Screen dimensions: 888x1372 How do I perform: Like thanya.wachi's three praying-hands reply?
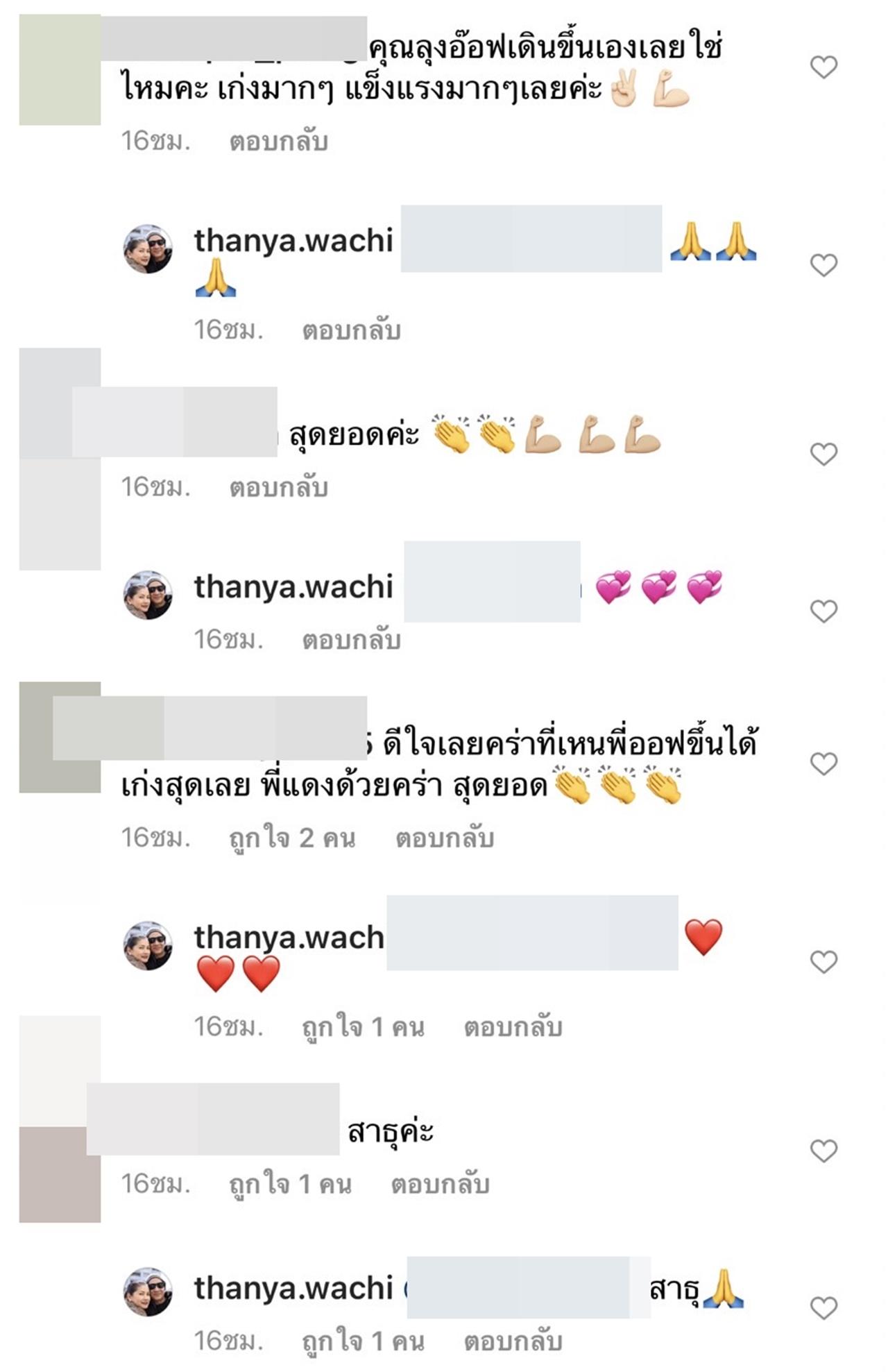tap(823, 265)
